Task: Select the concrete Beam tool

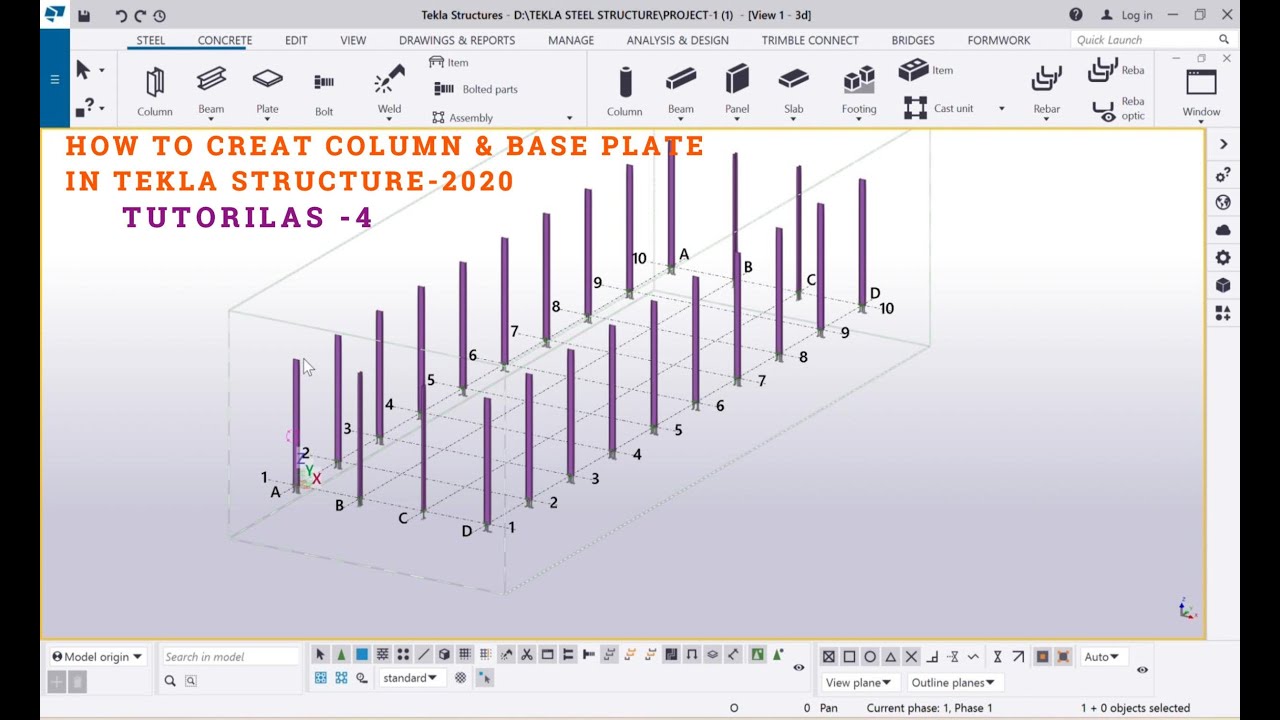Action: pyautogui.click(x=681, y=91)
